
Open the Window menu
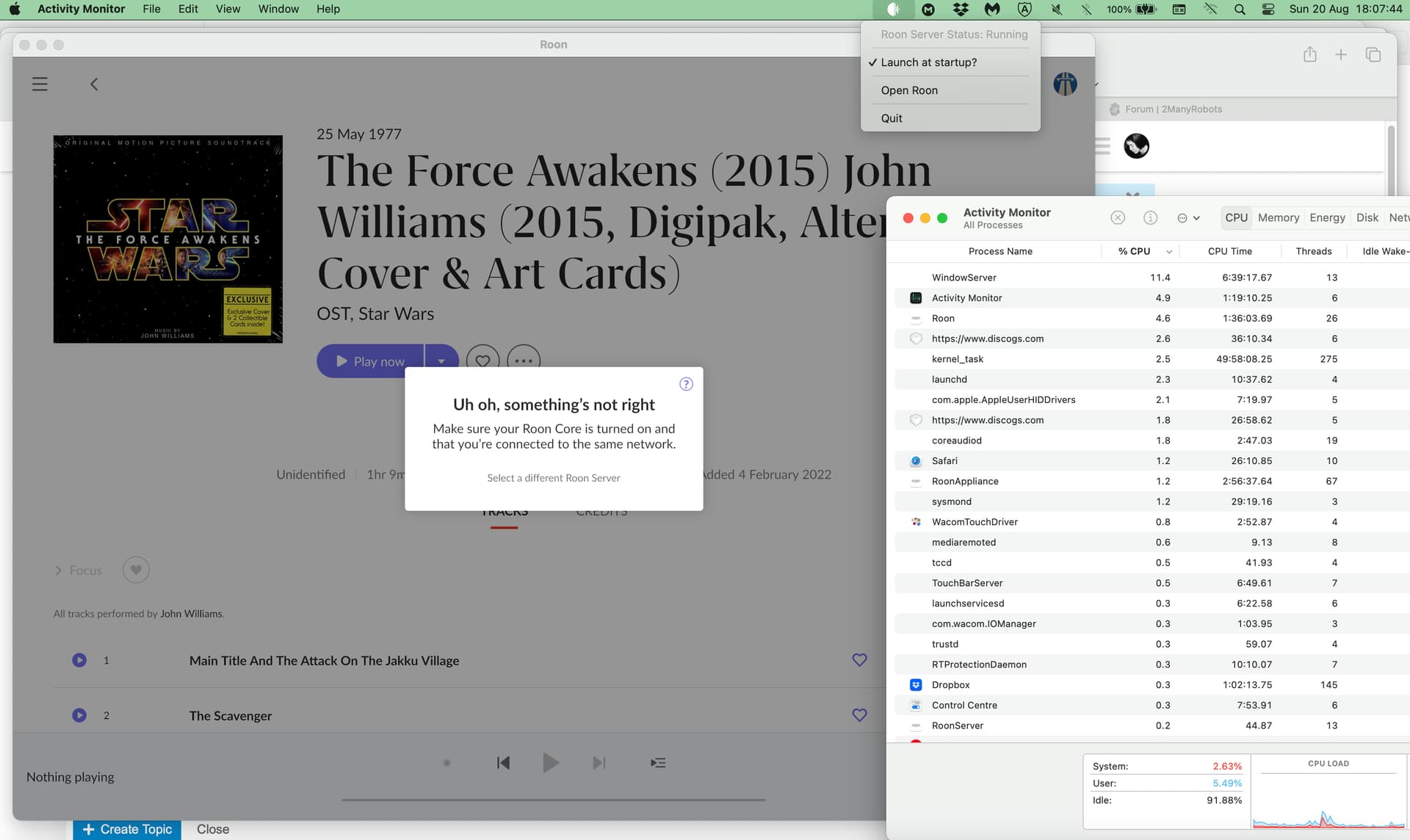pos(278,9)
